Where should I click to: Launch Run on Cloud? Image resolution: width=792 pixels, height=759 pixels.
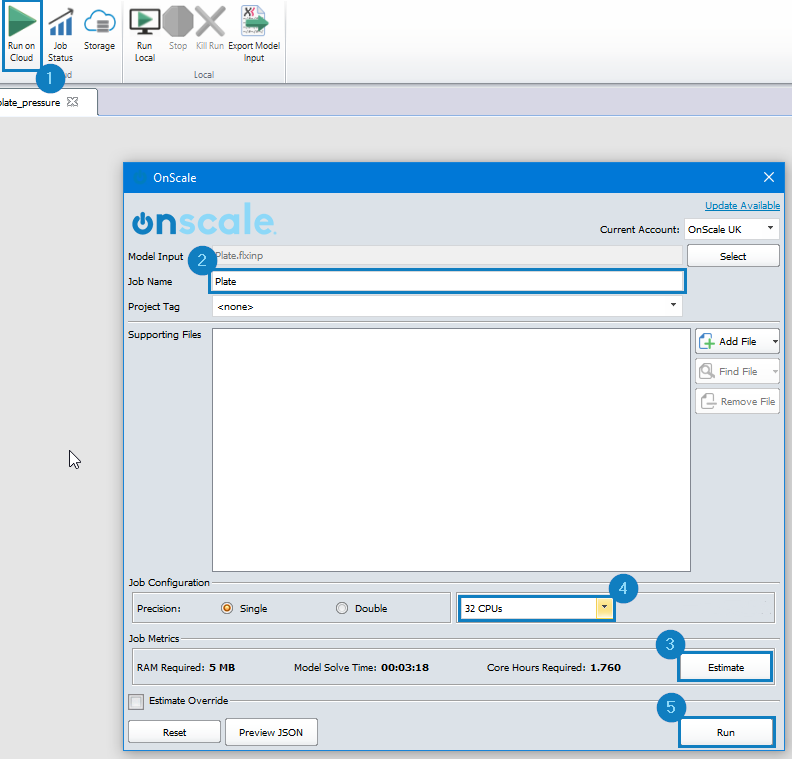[x=21, y=34]
